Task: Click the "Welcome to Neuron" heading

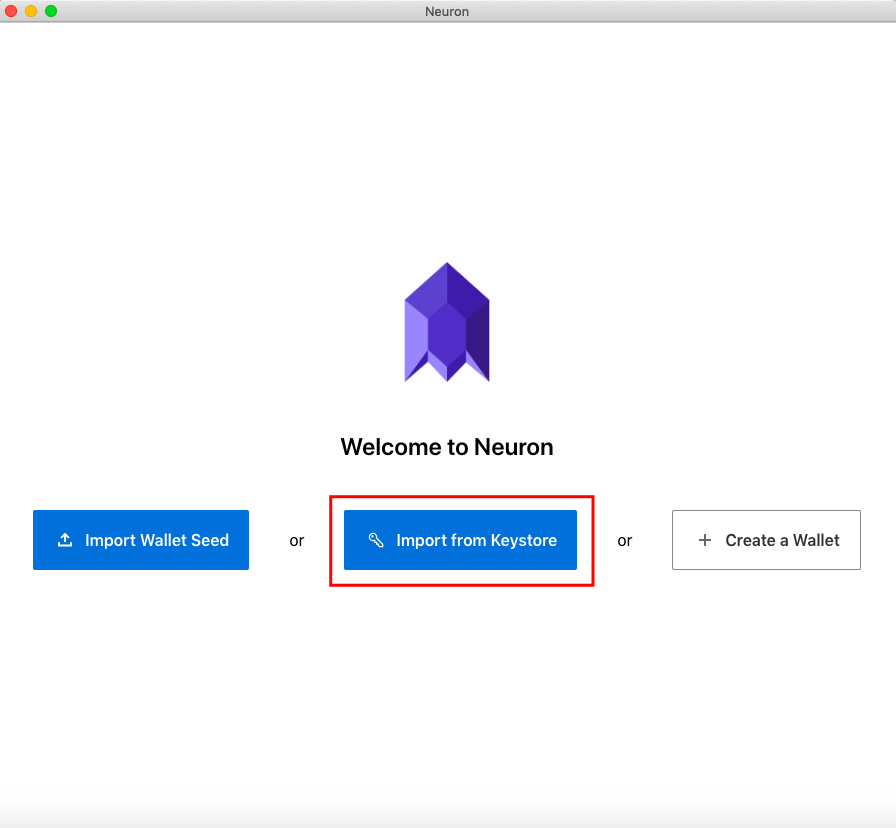Action: [x=447, y=447]
